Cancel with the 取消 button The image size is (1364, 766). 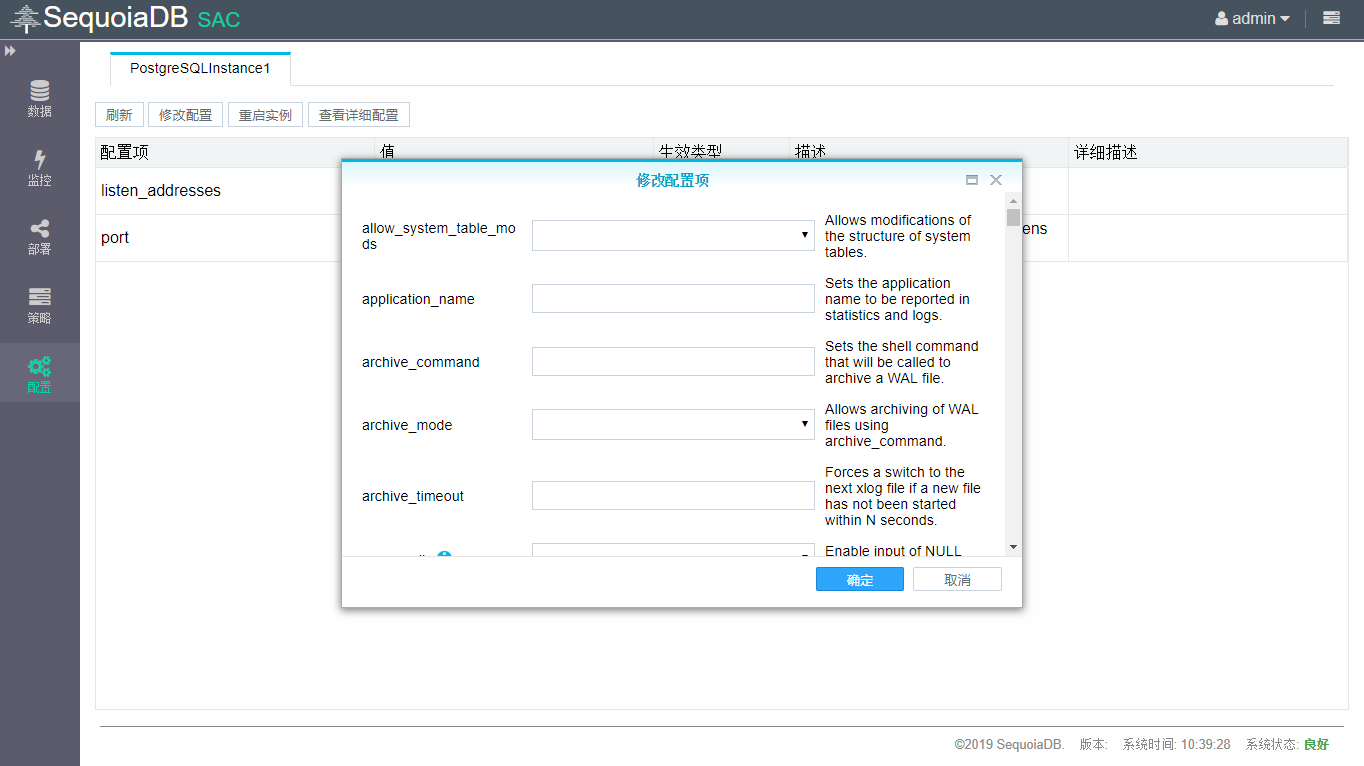(957, 580)
